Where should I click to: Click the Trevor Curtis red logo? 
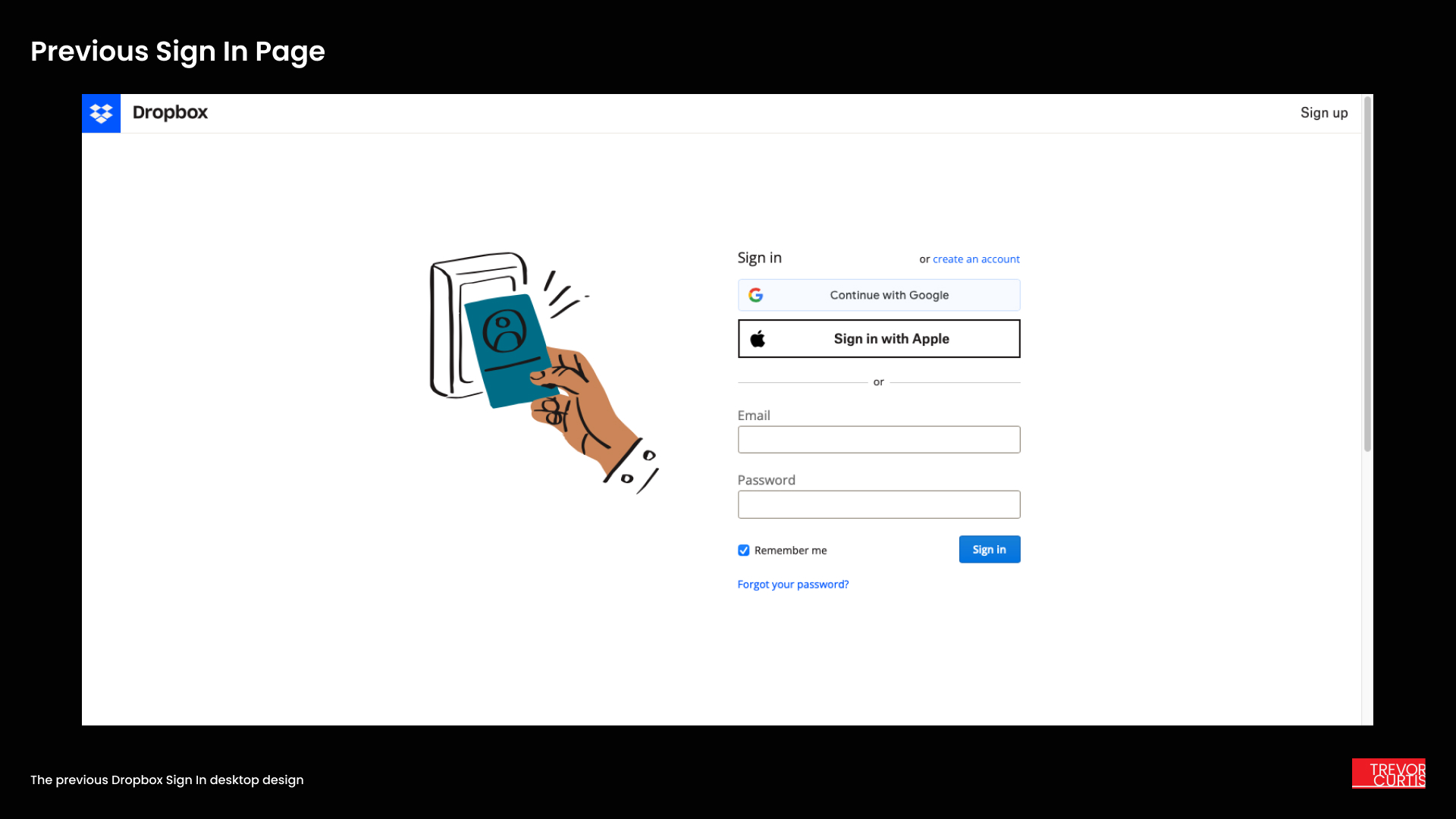(1389, 773)
